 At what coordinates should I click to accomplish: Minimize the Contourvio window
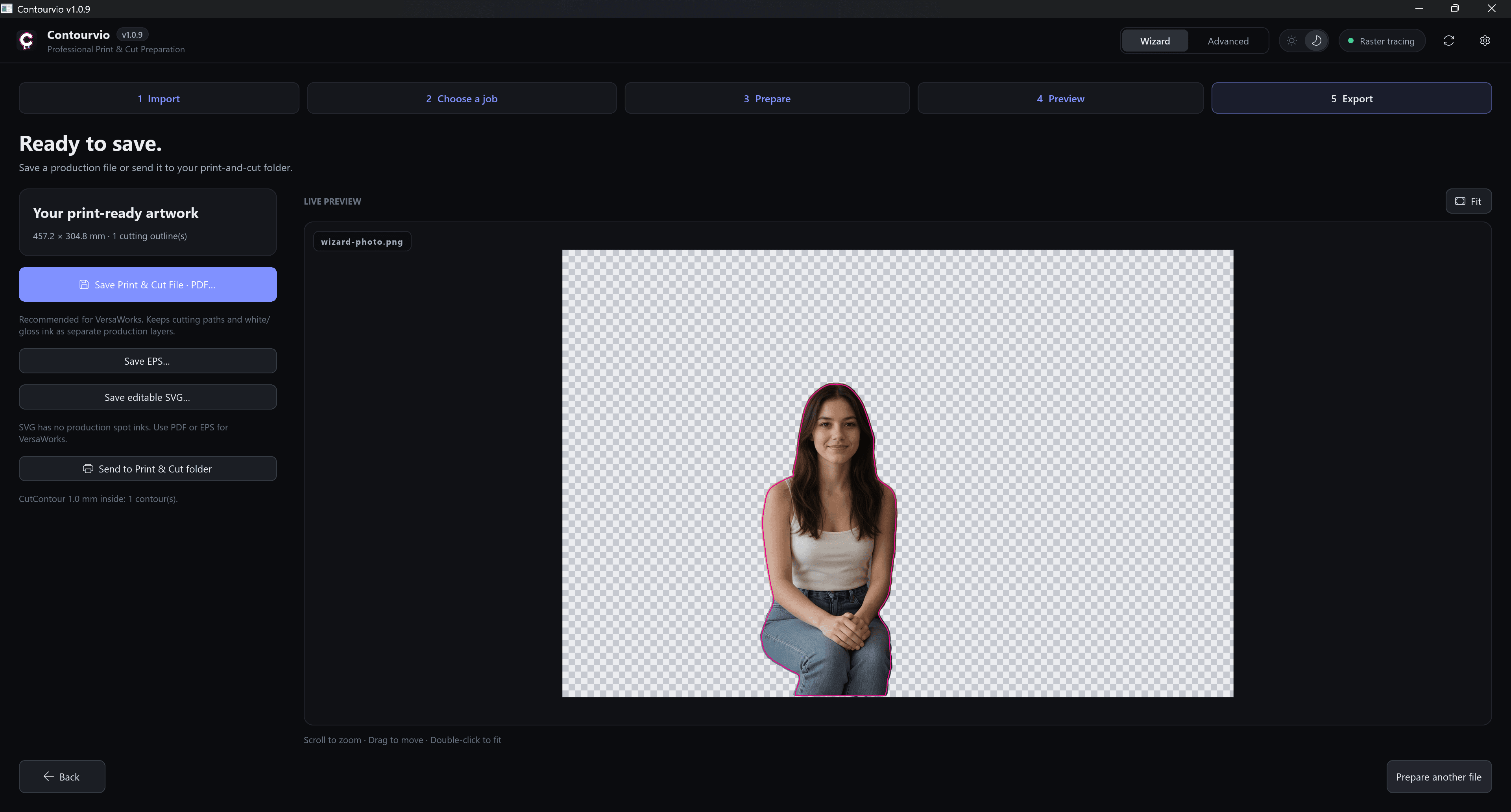click(1419, 9)
